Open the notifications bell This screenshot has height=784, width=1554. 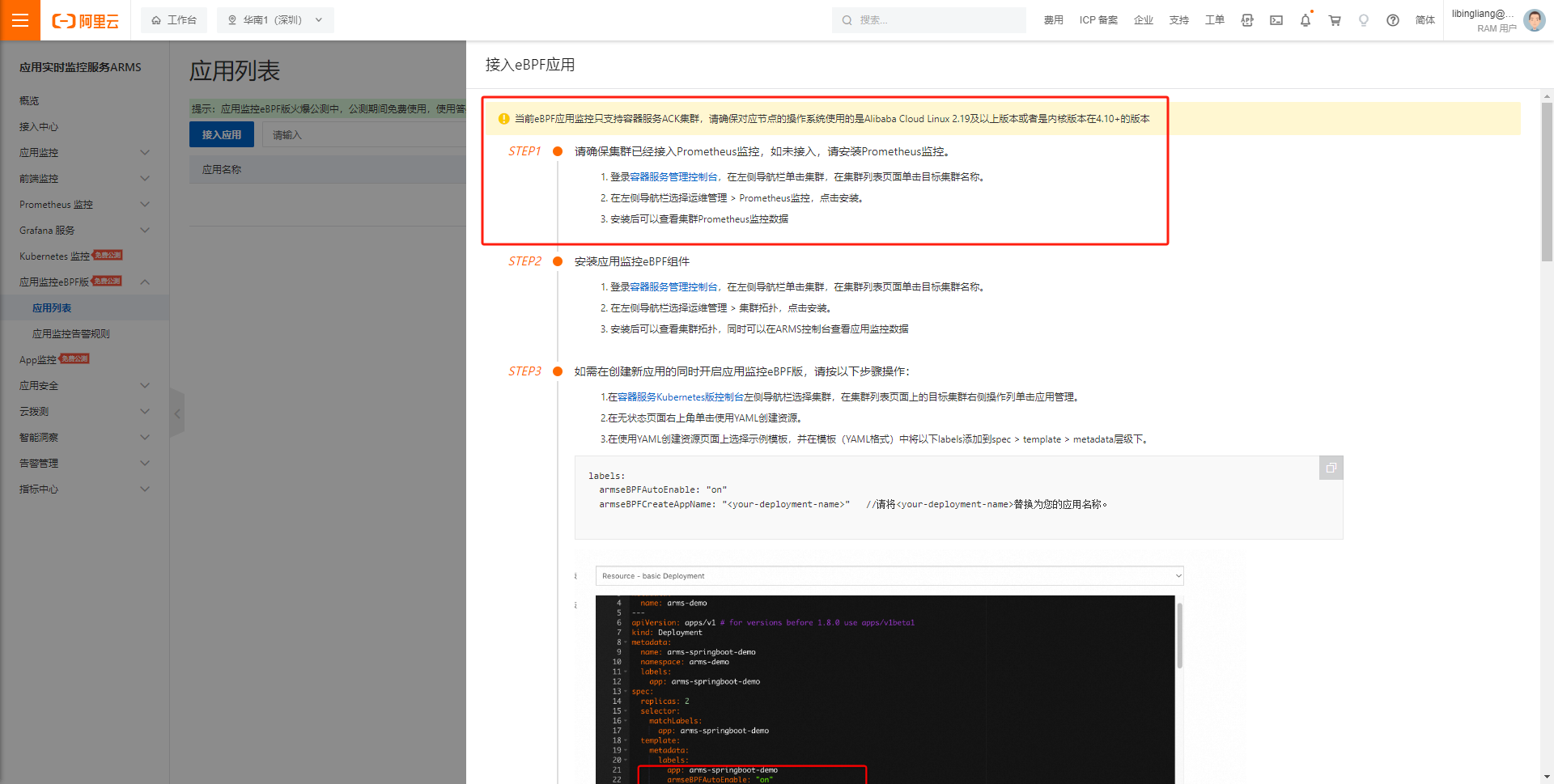point(1306,20)
